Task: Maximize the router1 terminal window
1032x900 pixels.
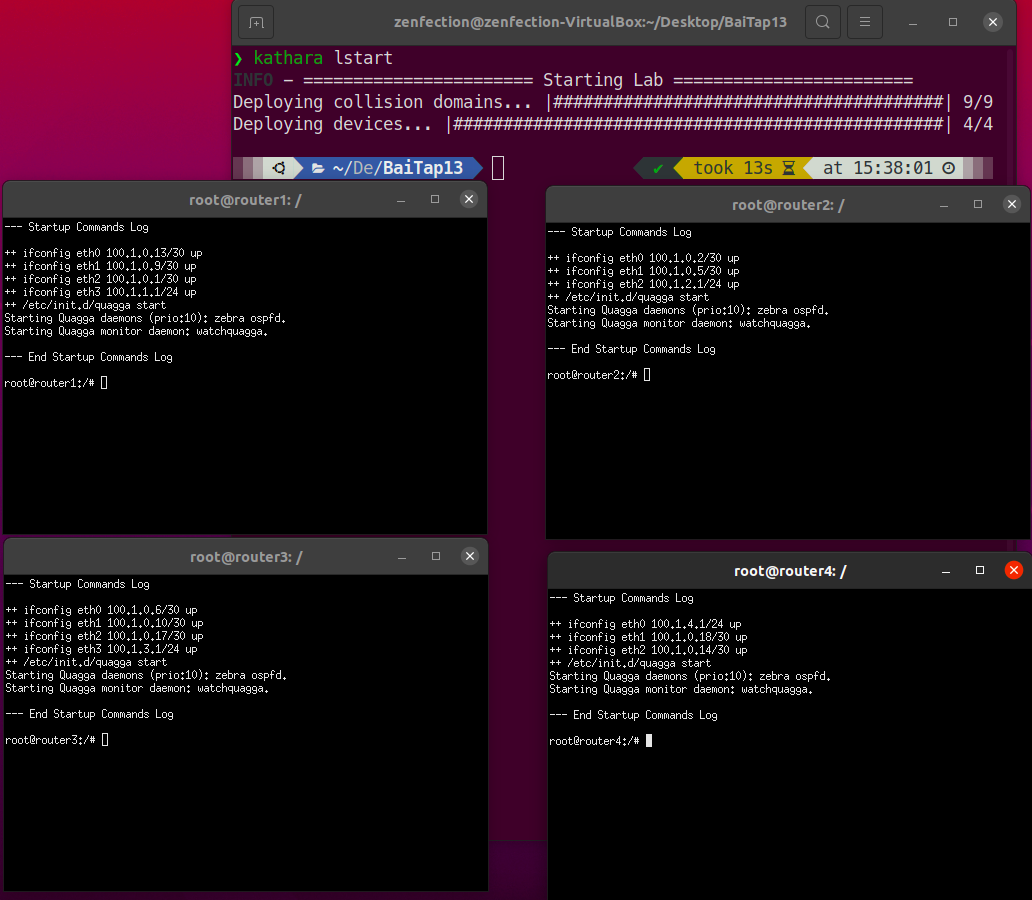Action: coord(435,199)
